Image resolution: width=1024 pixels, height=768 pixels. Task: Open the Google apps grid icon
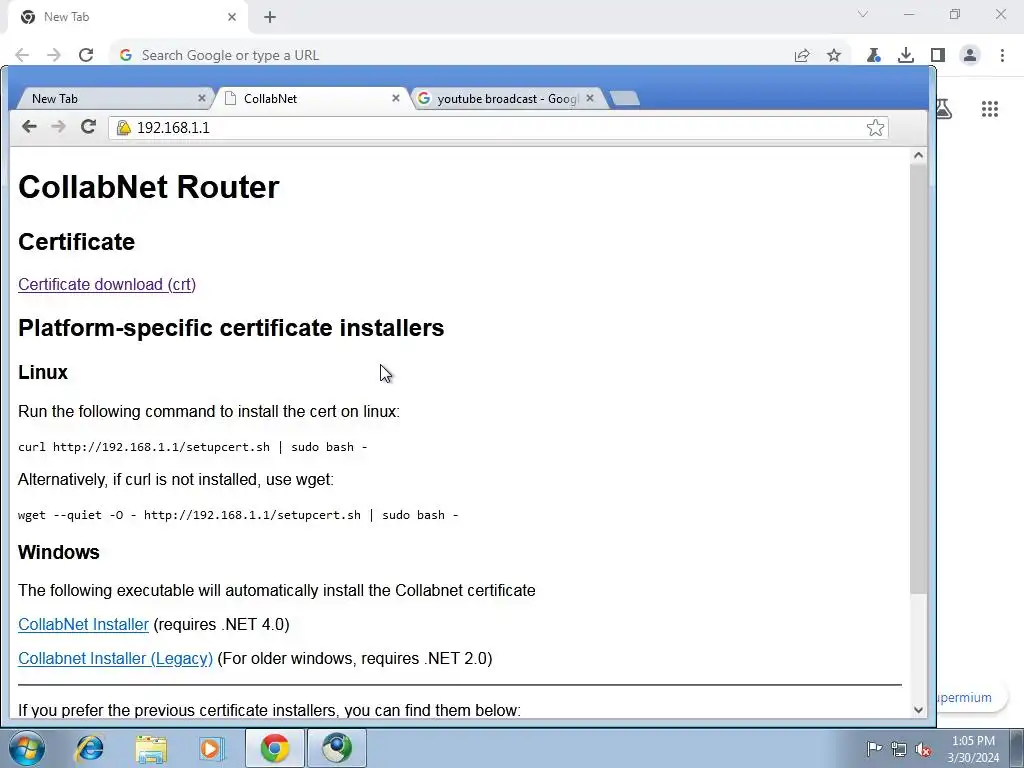(x=990, y=109)
